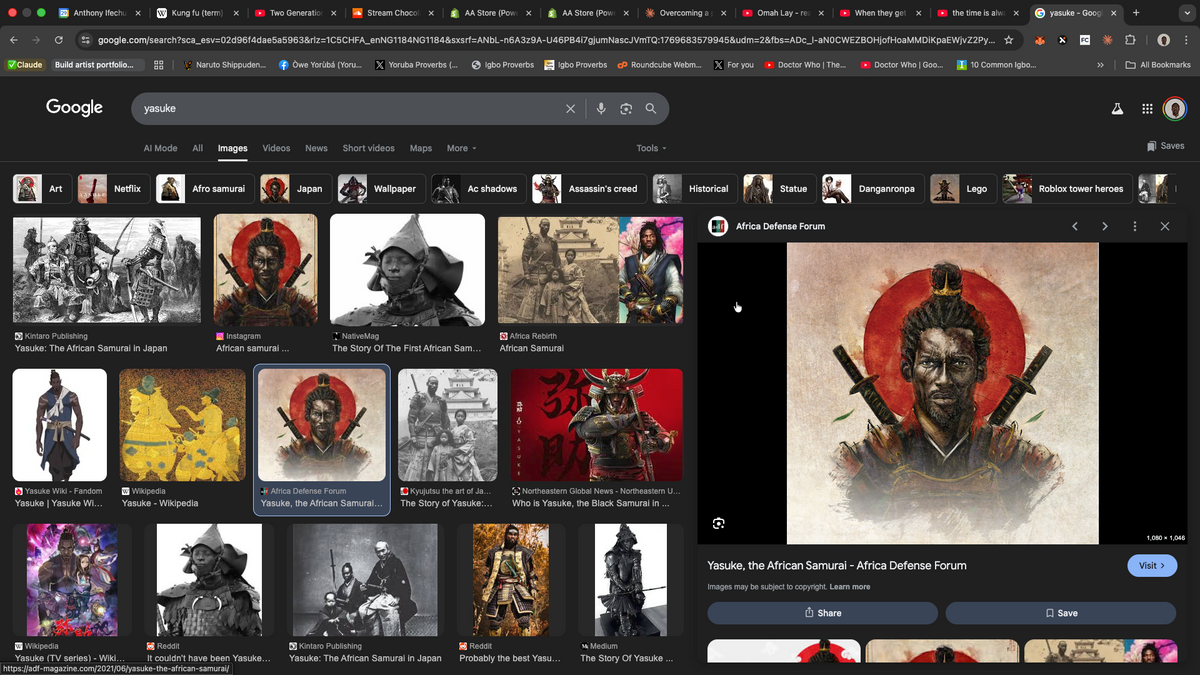Open the Roundcube Webmail bookmark

658,65
